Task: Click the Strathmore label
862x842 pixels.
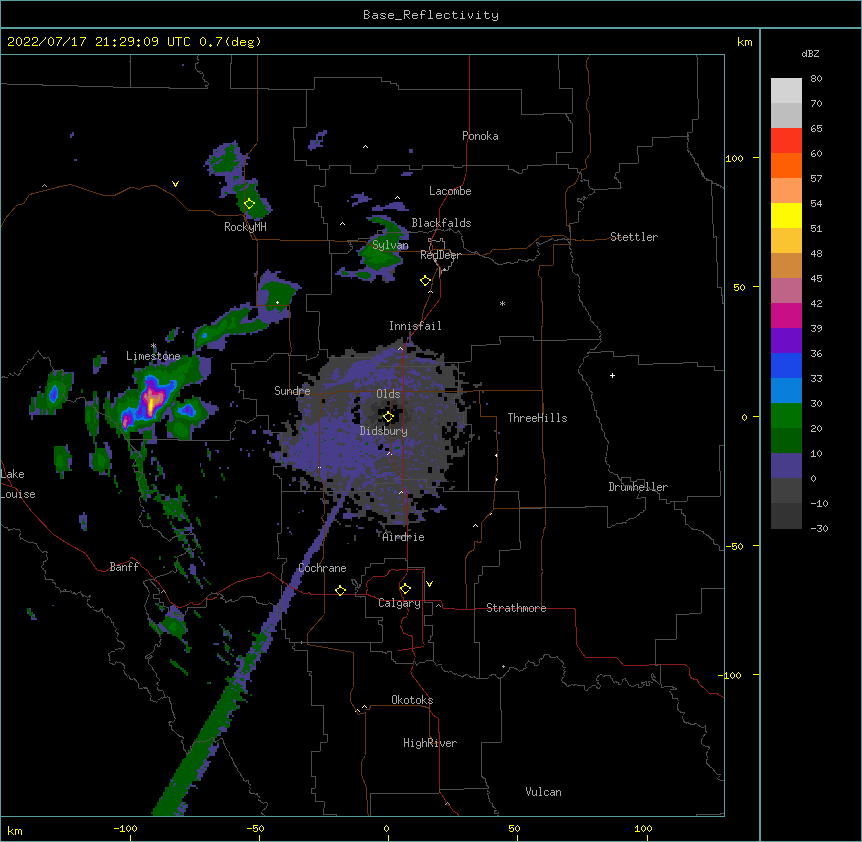Action: pyautogui.click(x=516, y=608)
